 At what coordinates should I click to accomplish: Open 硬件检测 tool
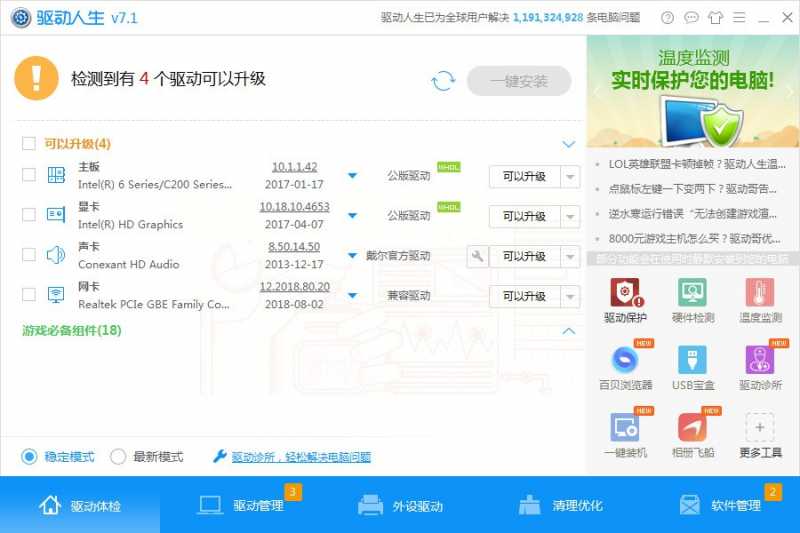[692, 300]
